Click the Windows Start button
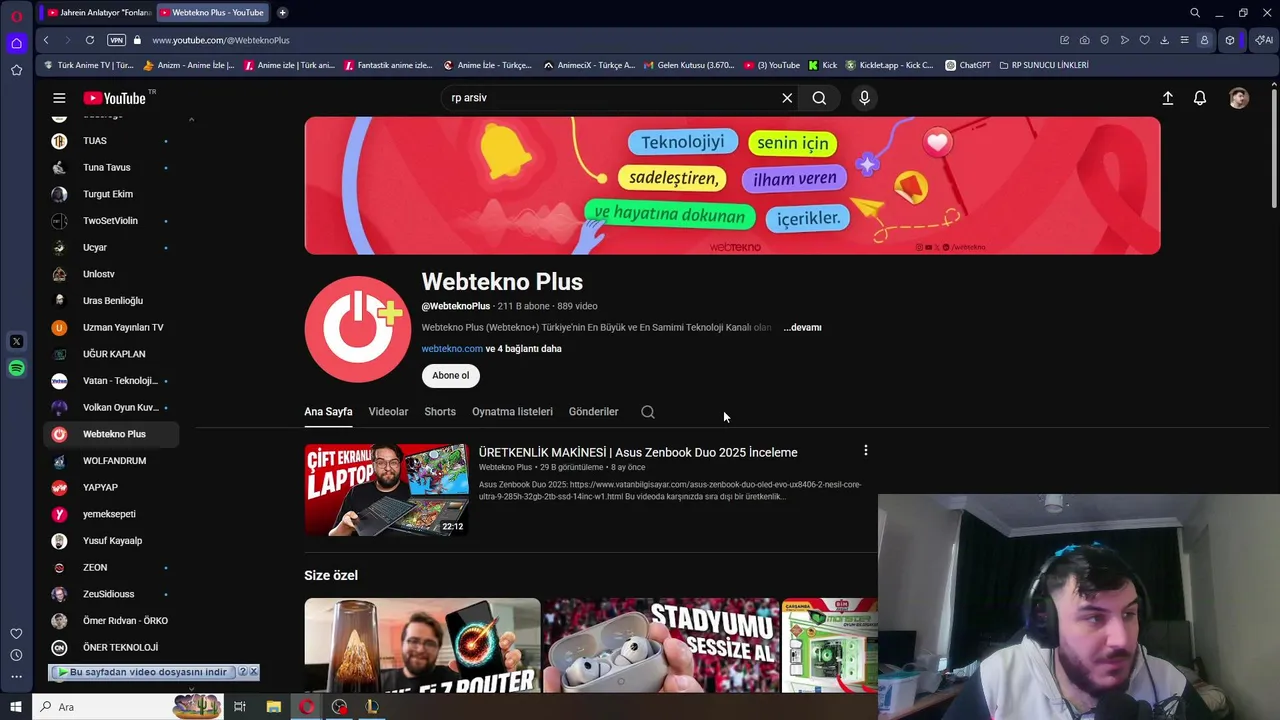1280x720 pixels. (16, 707)
